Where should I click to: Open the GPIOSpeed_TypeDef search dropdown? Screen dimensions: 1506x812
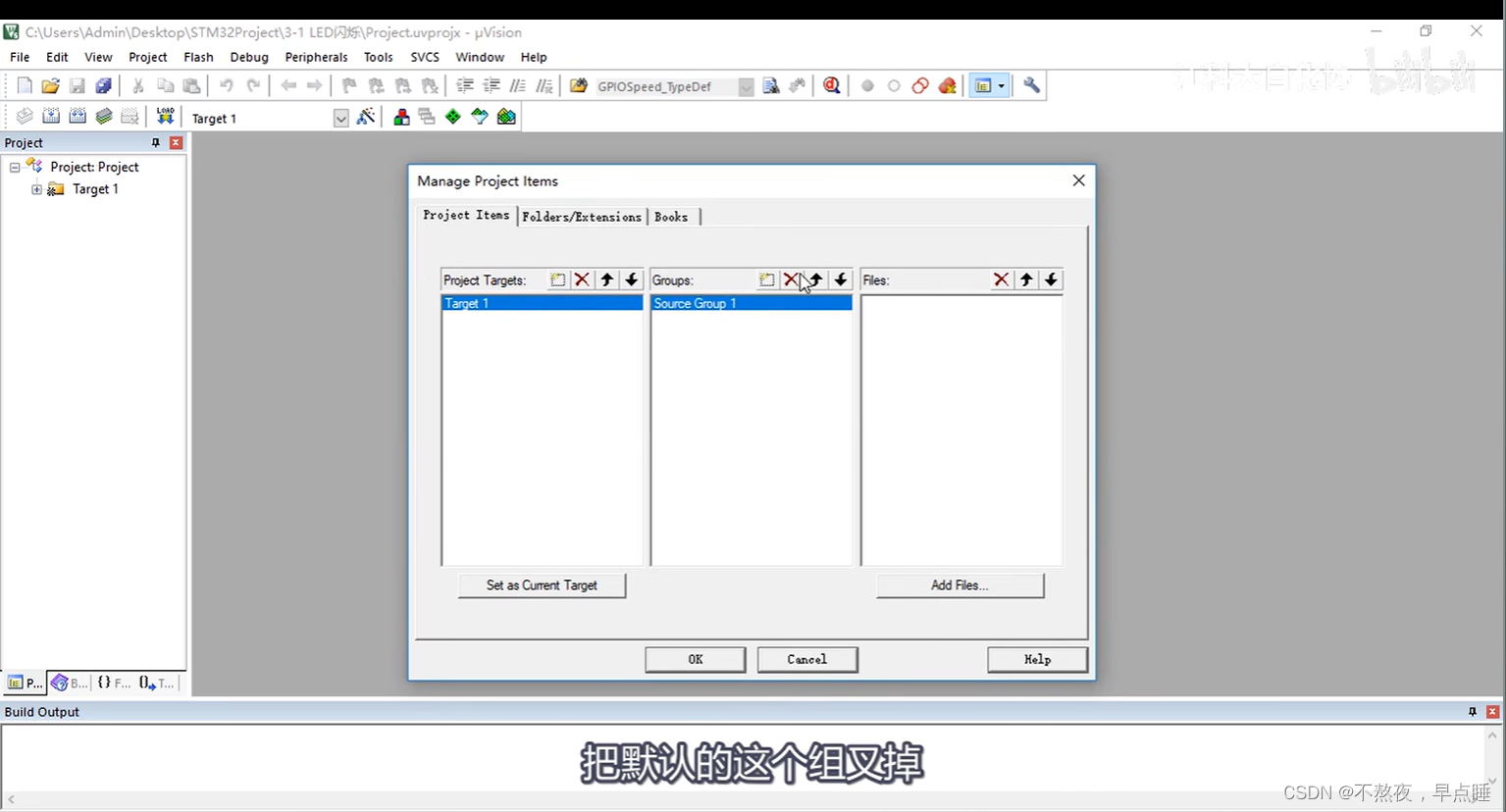tap(746, 86)
